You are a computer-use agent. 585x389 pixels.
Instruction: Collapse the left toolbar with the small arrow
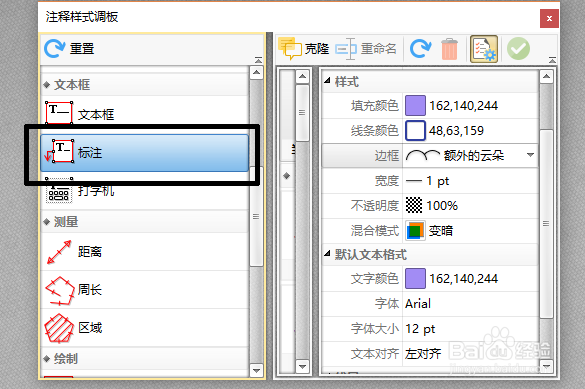coord(258,60)
